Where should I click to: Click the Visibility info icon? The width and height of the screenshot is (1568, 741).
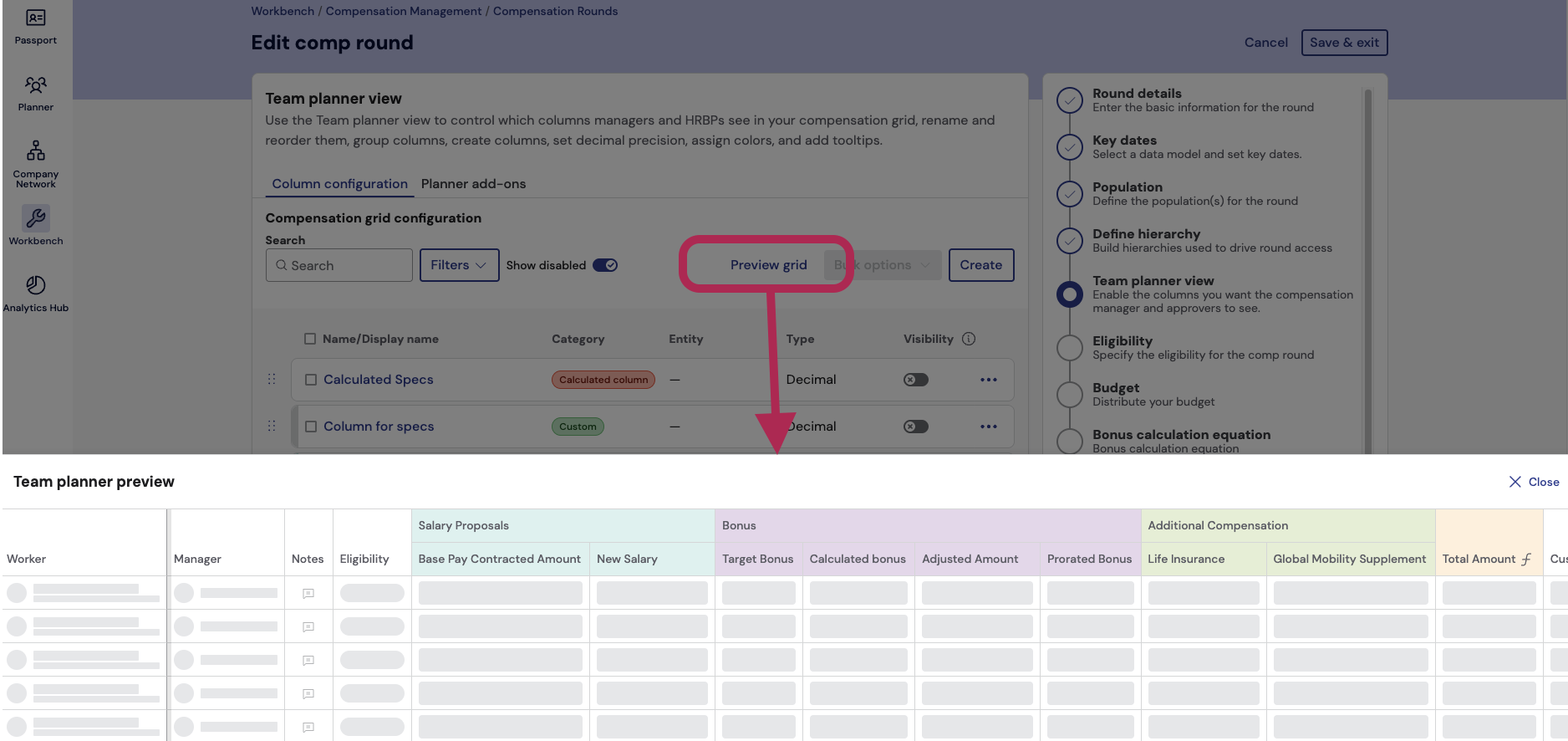(969, 339)
